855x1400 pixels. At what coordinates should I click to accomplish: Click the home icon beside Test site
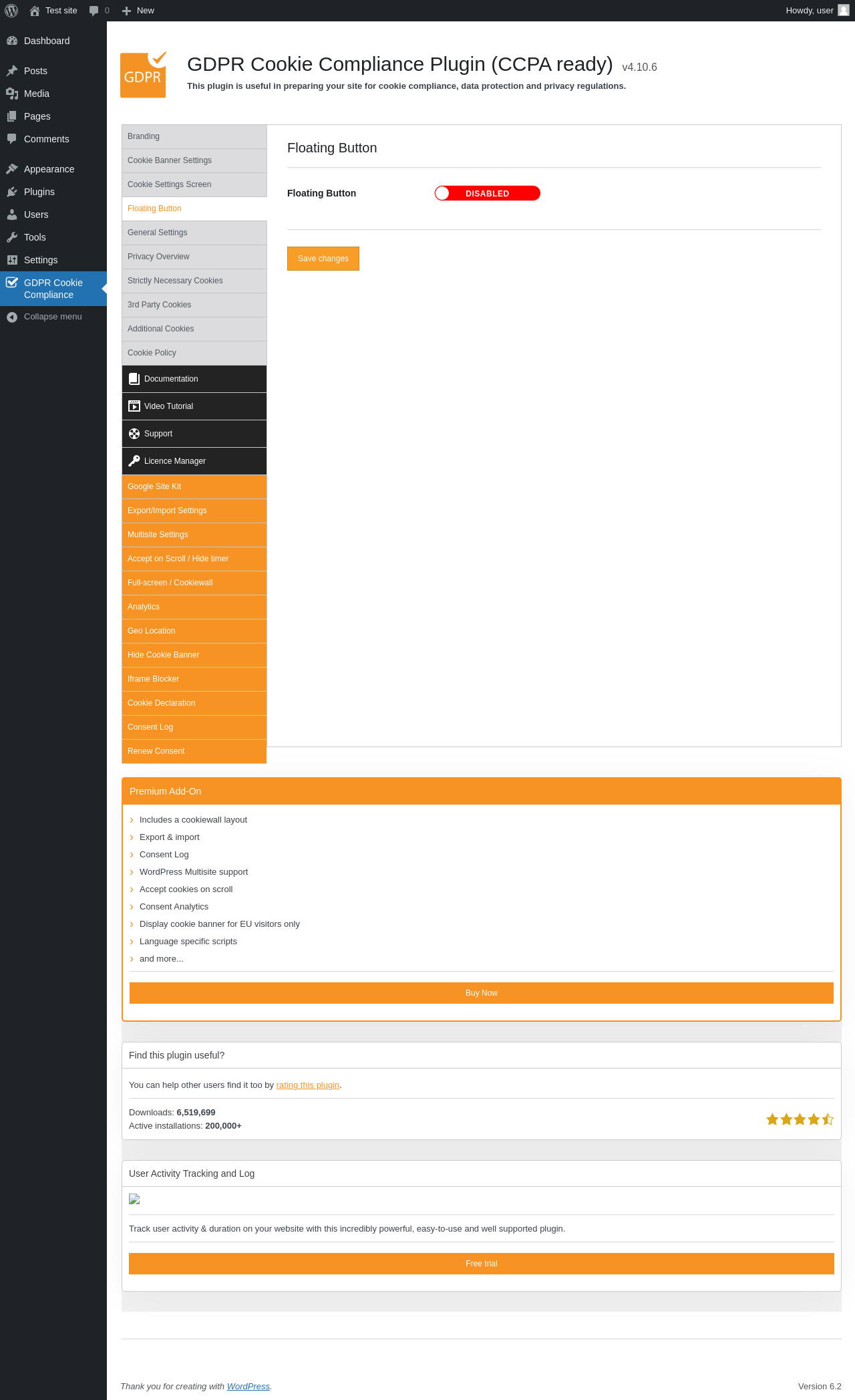point(35,11)
